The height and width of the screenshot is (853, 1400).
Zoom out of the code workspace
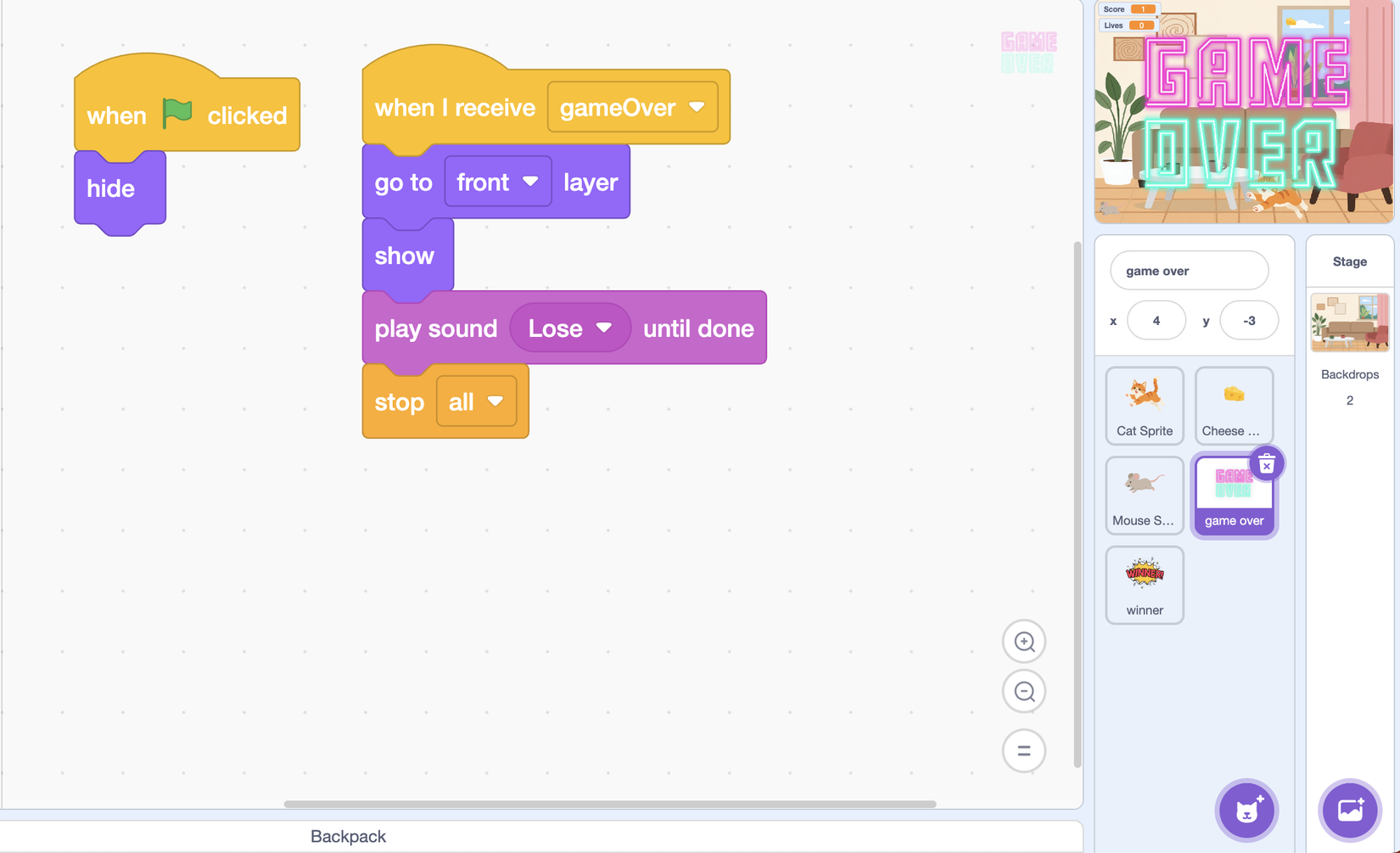(1024, 692)
